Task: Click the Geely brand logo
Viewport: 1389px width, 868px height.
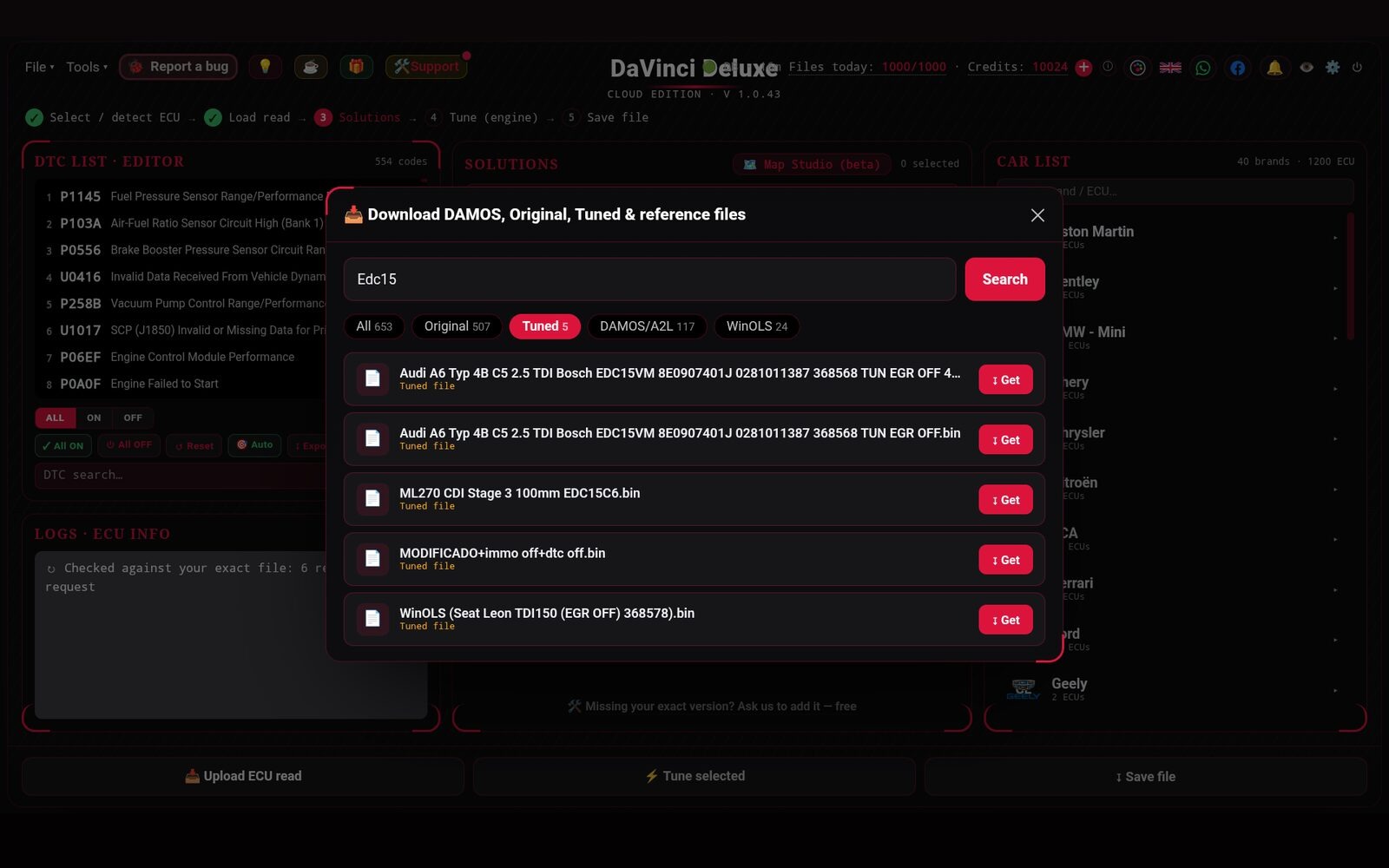Action: pyautogui.click(x=1024, y=689)
